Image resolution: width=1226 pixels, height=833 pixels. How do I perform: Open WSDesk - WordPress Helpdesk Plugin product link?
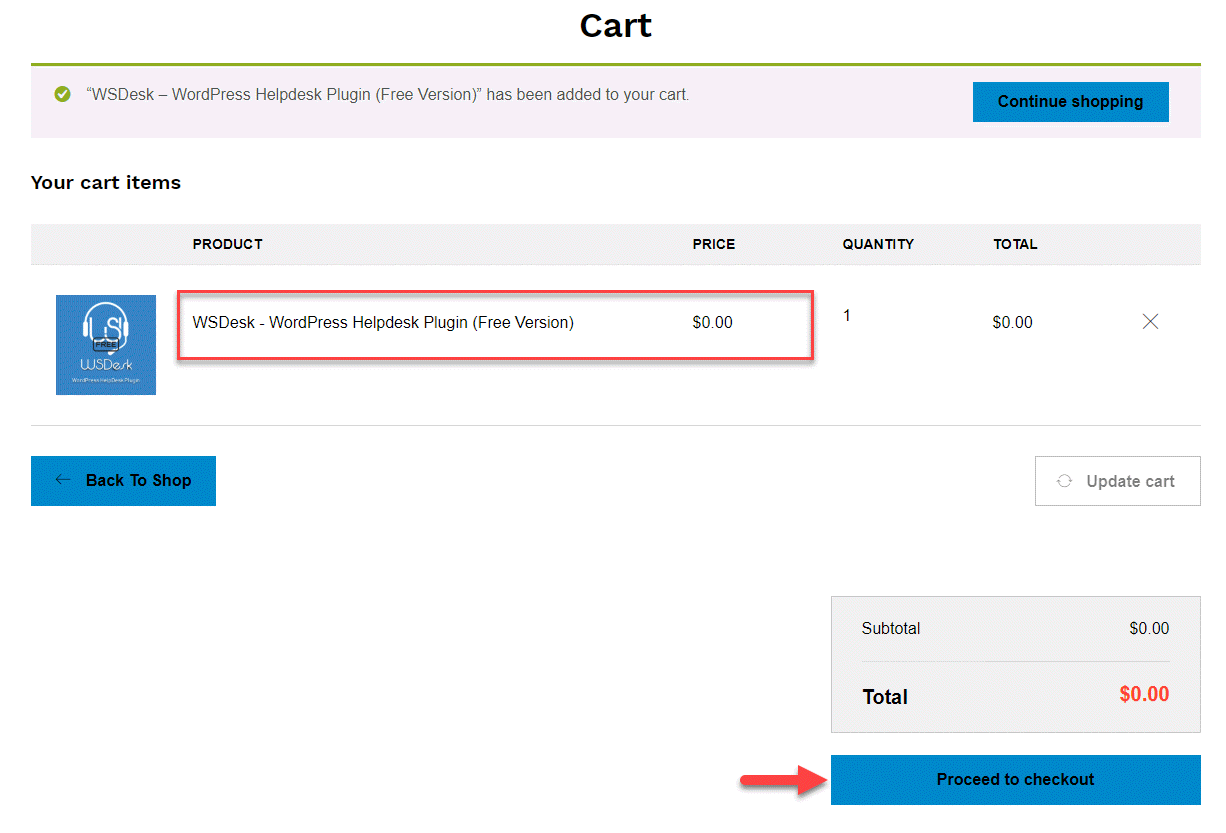pyautogui.click(x=383, y=323)
